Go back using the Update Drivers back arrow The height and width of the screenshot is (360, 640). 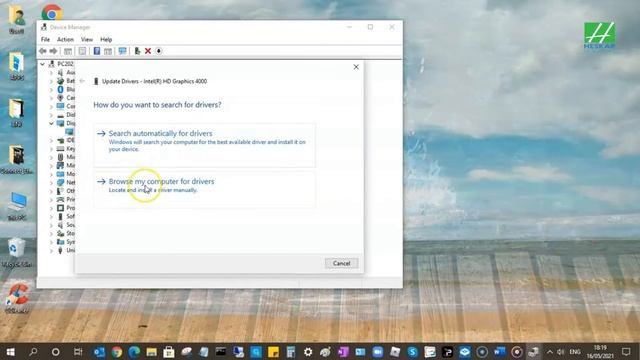[x=82, y=81]
